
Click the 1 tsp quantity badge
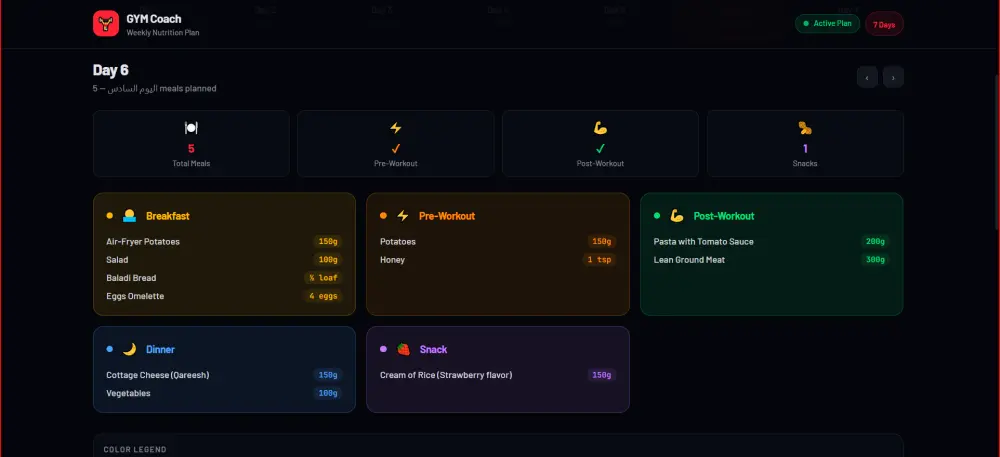click(599, 260)
